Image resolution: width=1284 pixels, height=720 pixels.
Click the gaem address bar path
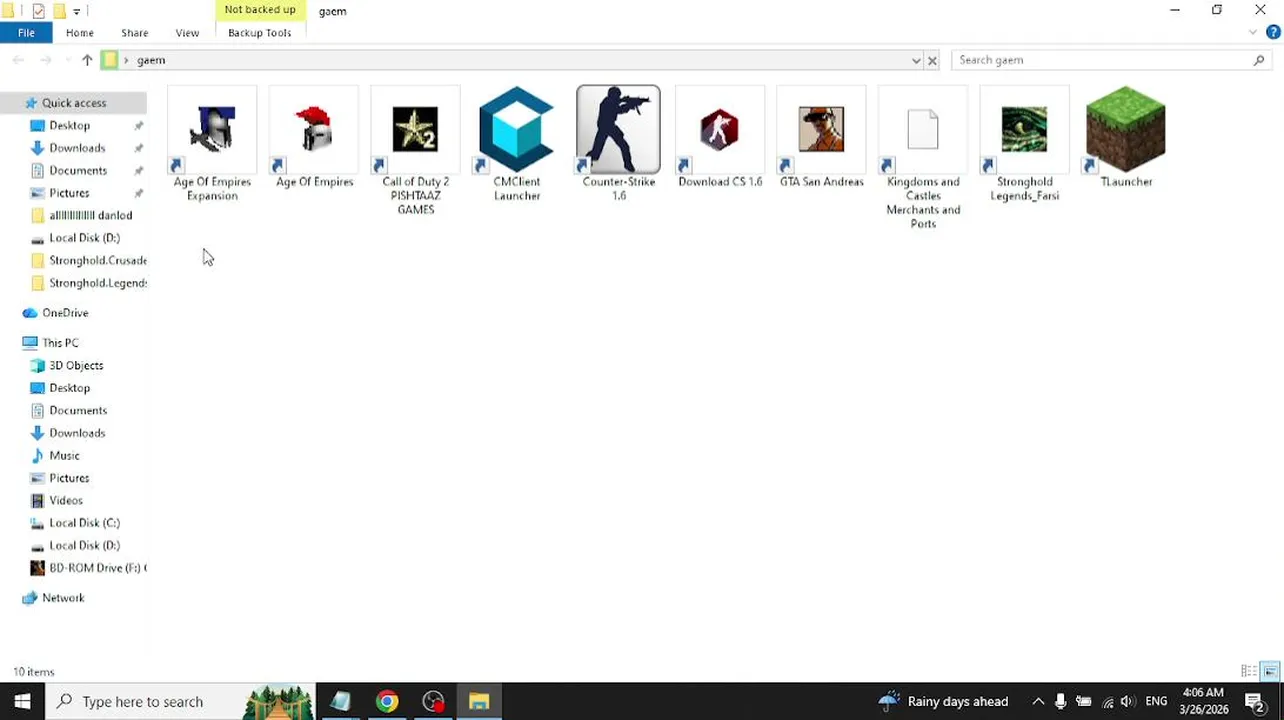point(151,60)
